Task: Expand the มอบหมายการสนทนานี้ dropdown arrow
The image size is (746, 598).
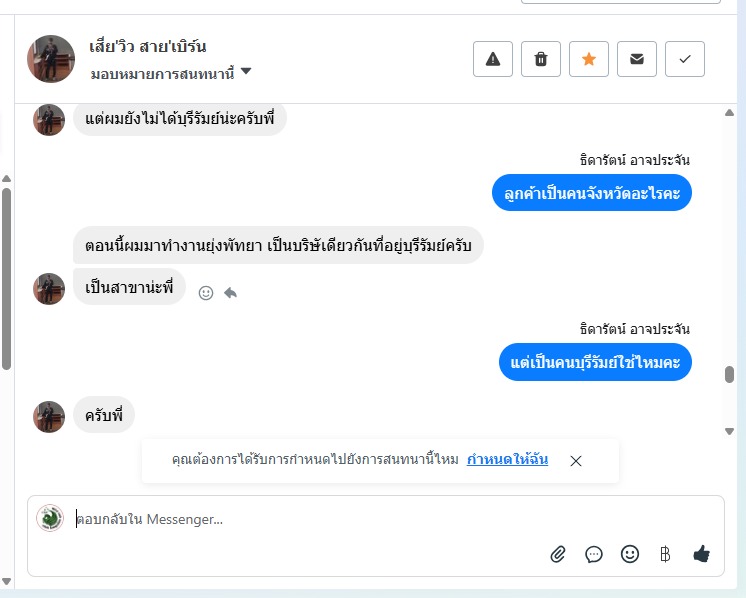Action: [x=246, y=71]
